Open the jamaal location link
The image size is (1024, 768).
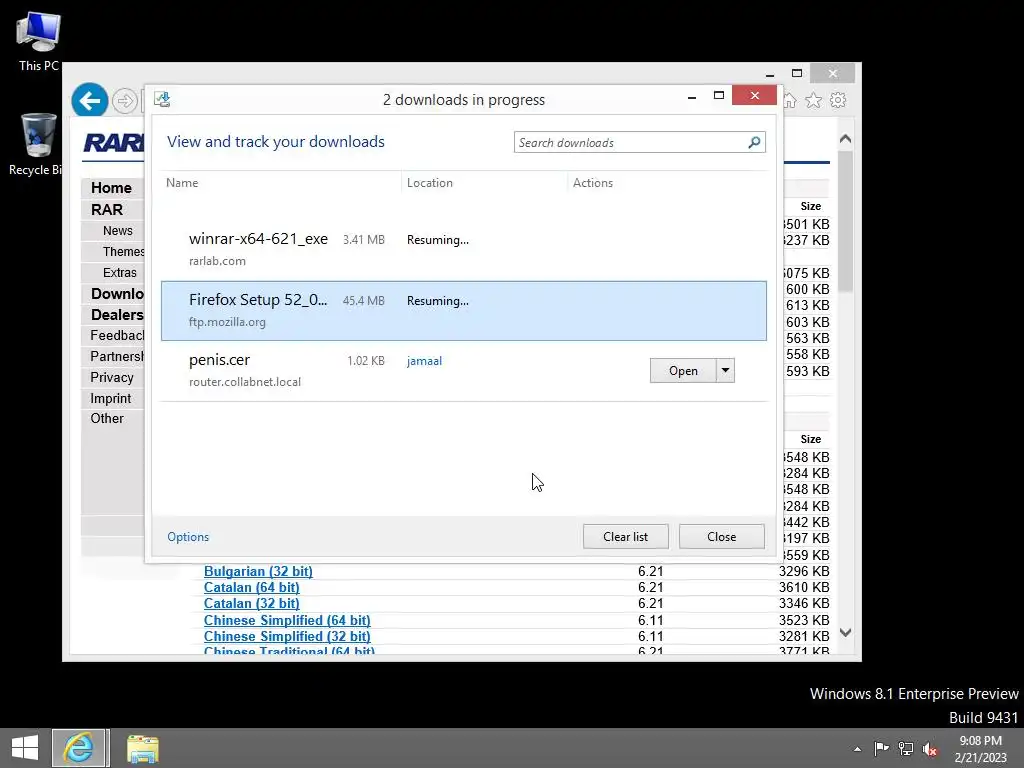click(x=424, y=360)
